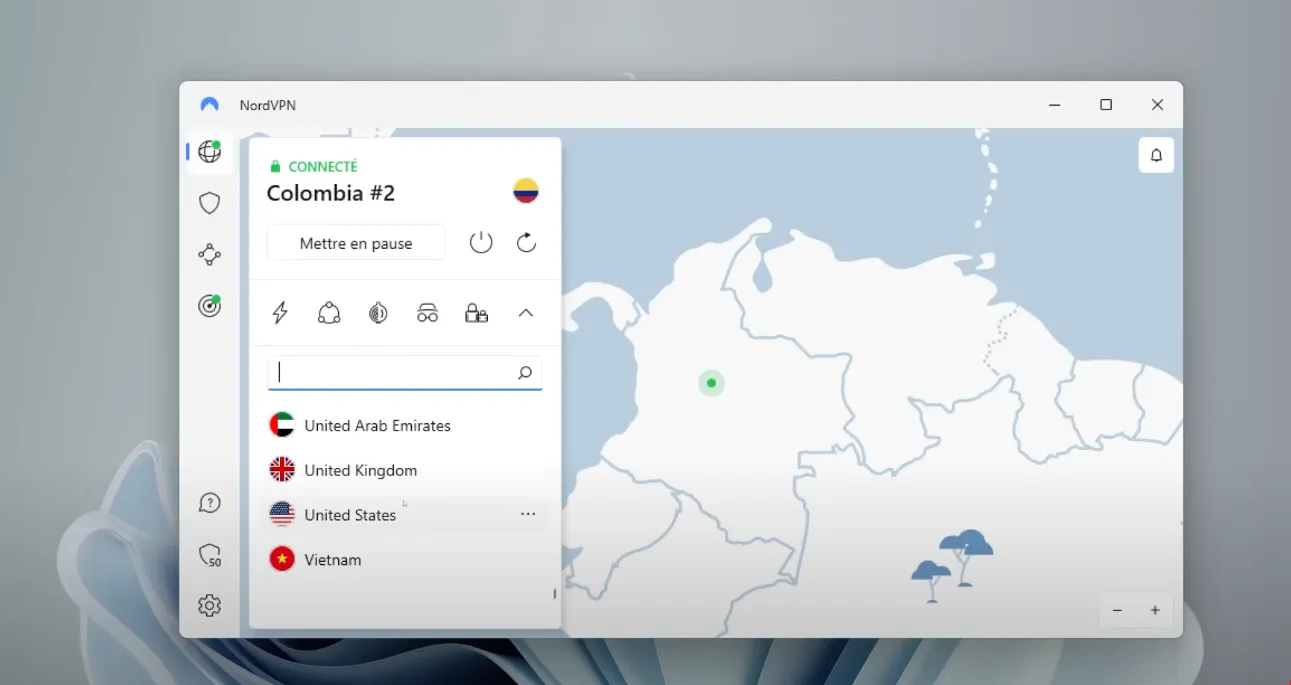
Task: Disconnect using the power icon
Action: pyautogui.click(x=481, y=242)
